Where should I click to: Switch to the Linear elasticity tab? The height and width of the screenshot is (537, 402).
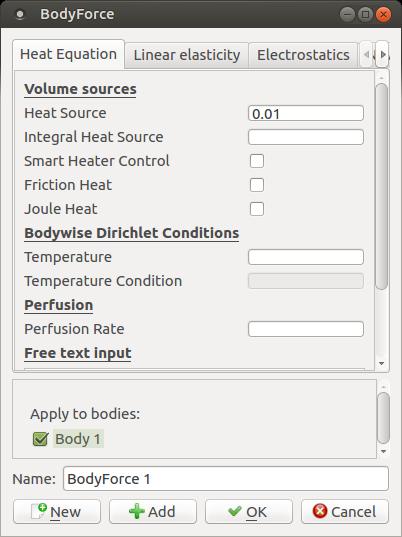tap(187, 55)
